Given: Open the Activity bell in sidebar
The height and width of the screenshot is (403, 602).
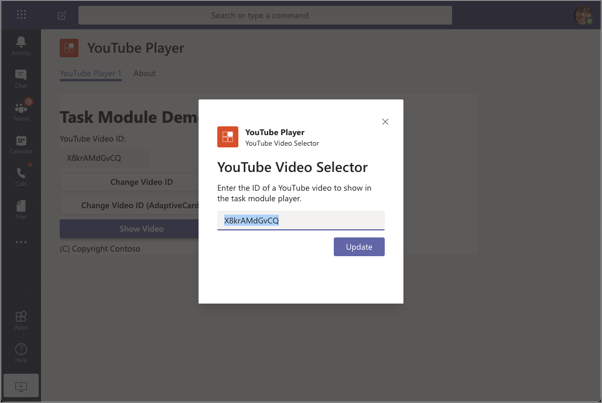Looking at the screenshot, I should point(21,45).
